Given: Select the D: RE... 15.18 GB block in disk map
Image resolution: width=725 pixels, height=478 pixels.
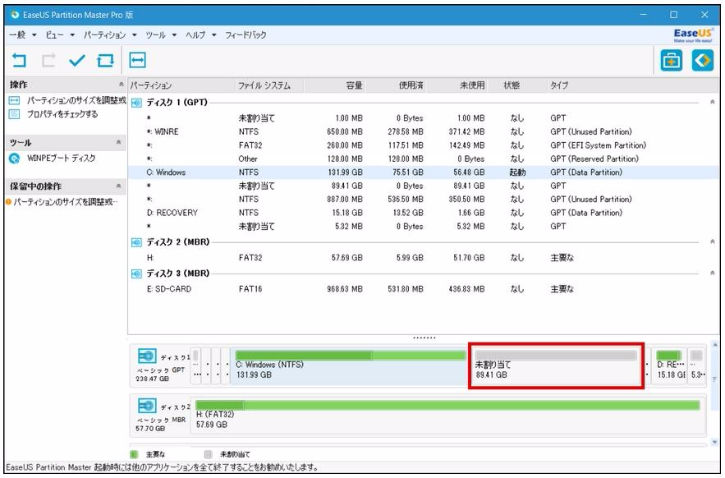Looking at the screenshot, I should [670, 366].
